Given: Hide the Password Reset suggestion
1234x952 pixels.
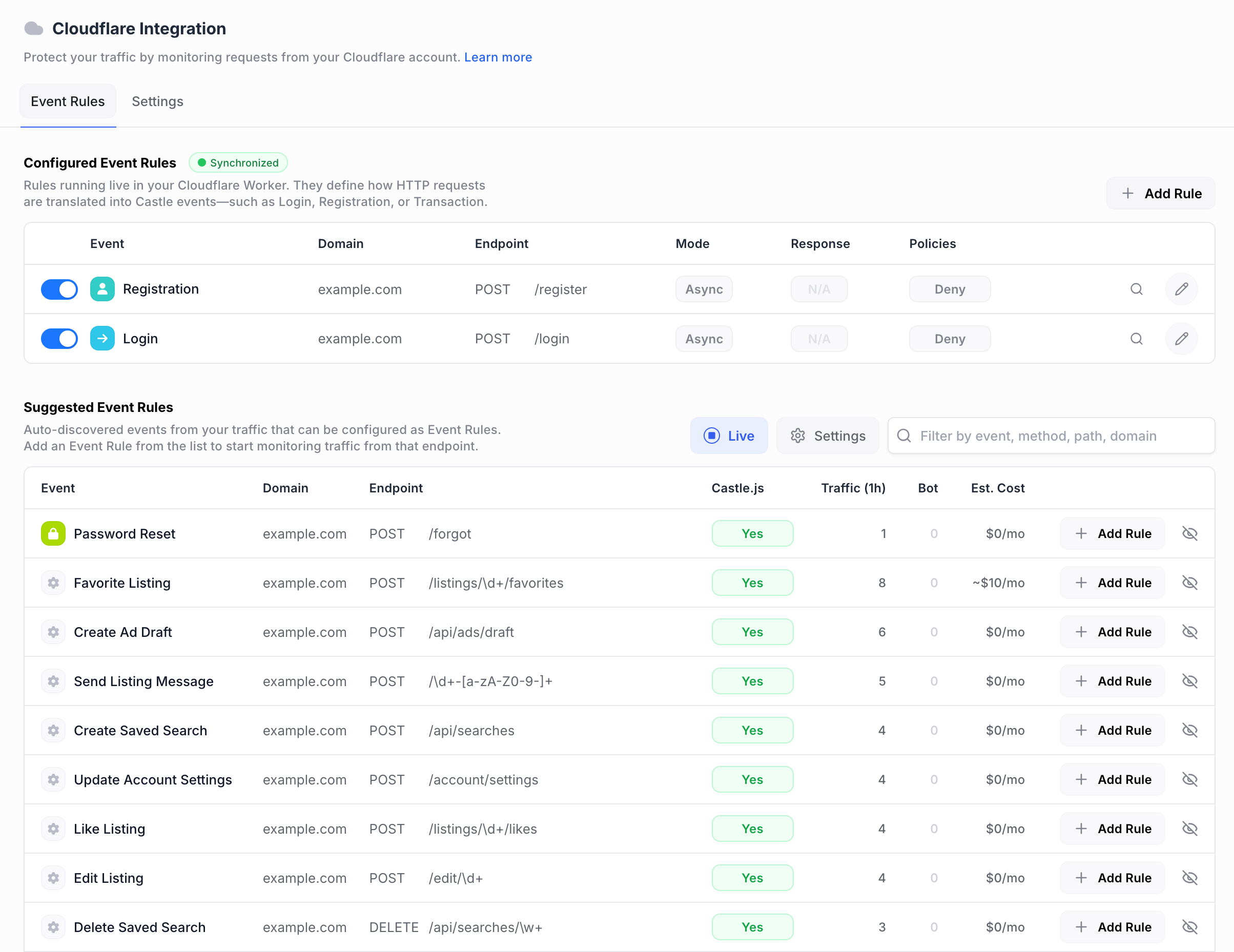Looking at the screenshot, I should 1189,533.
